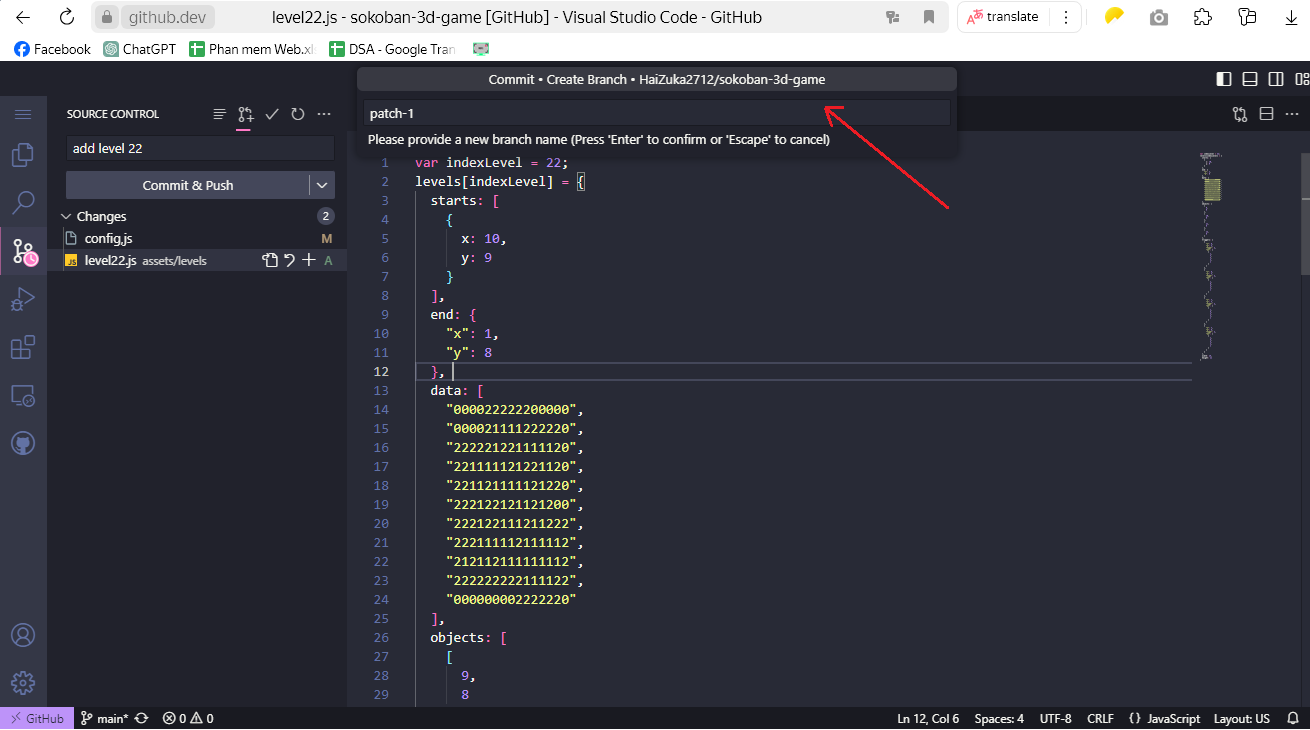
Task: Click Ln 12, Col 6 in status bar
Action: pos(928,718)
